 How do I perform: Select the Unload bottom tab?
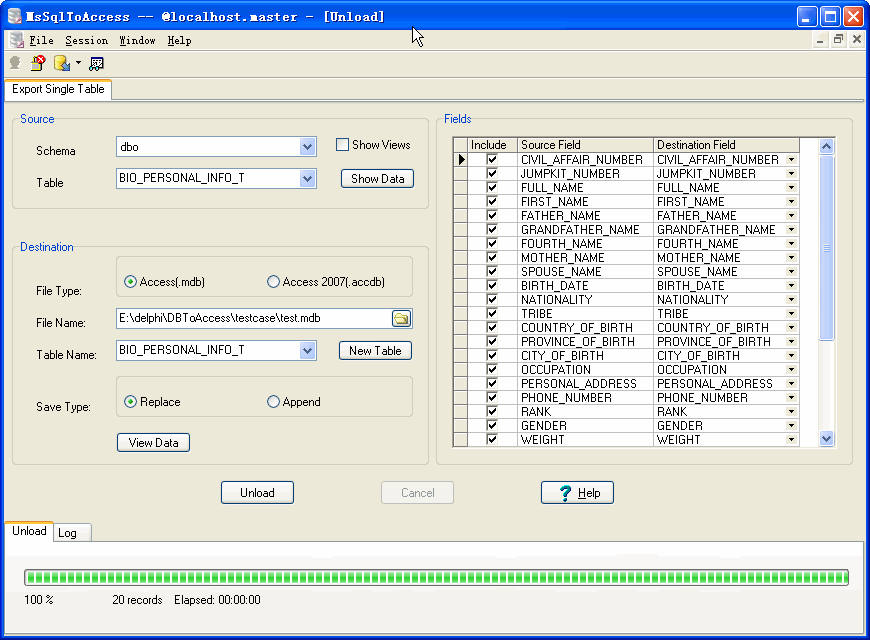(29, 531)
